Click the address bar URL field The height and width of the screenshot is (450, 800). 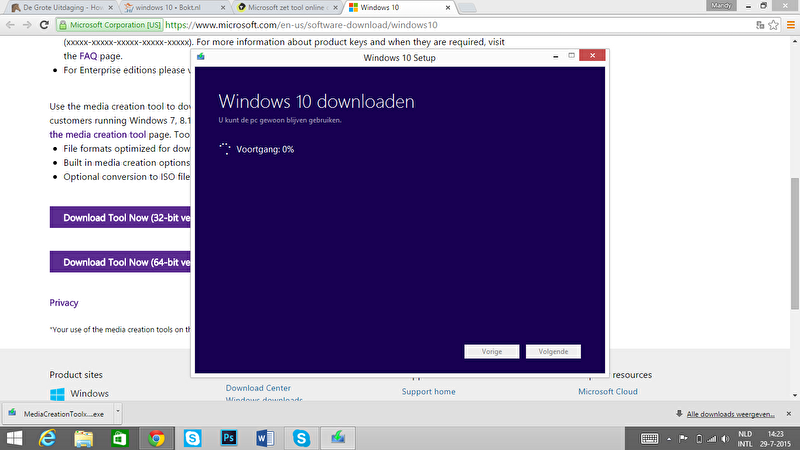coord(400,24)
